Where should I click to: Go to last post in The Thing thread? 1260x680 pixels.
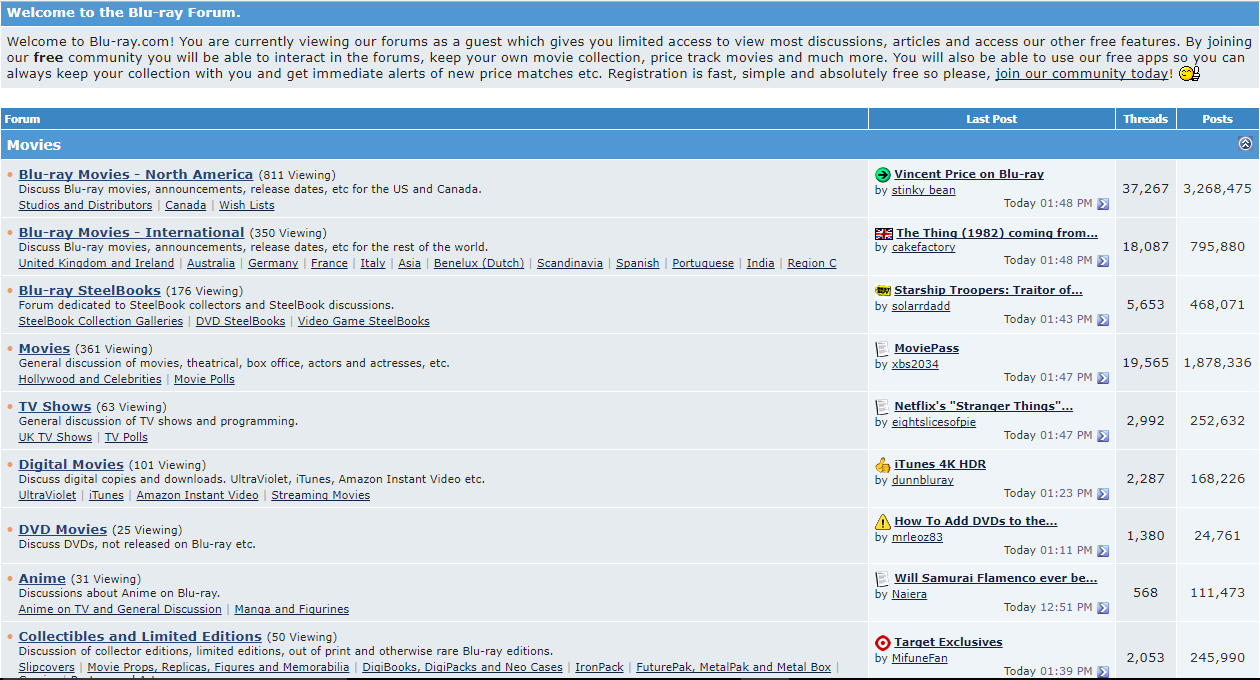pos(1103,261)
